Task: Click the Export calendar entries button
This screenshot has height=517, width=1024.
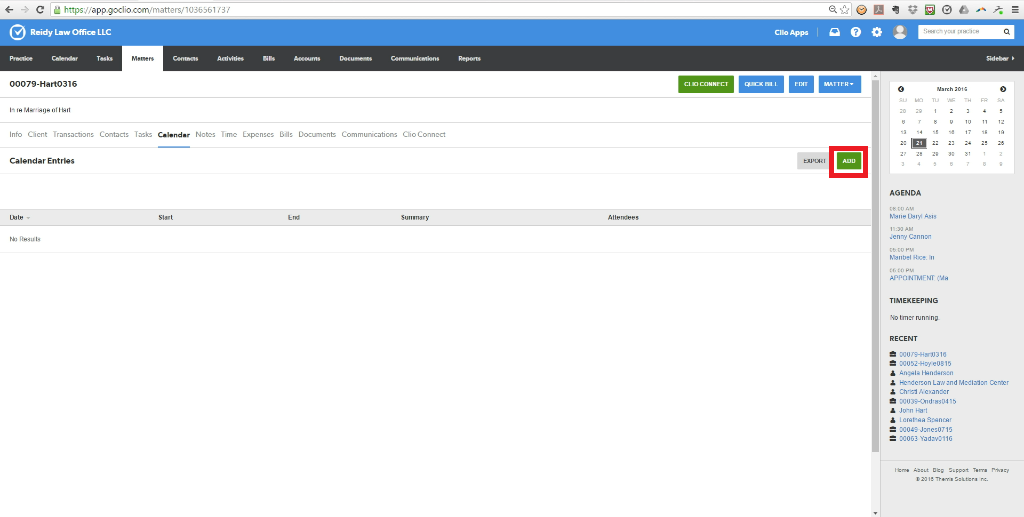Action: tap(814, 161)
